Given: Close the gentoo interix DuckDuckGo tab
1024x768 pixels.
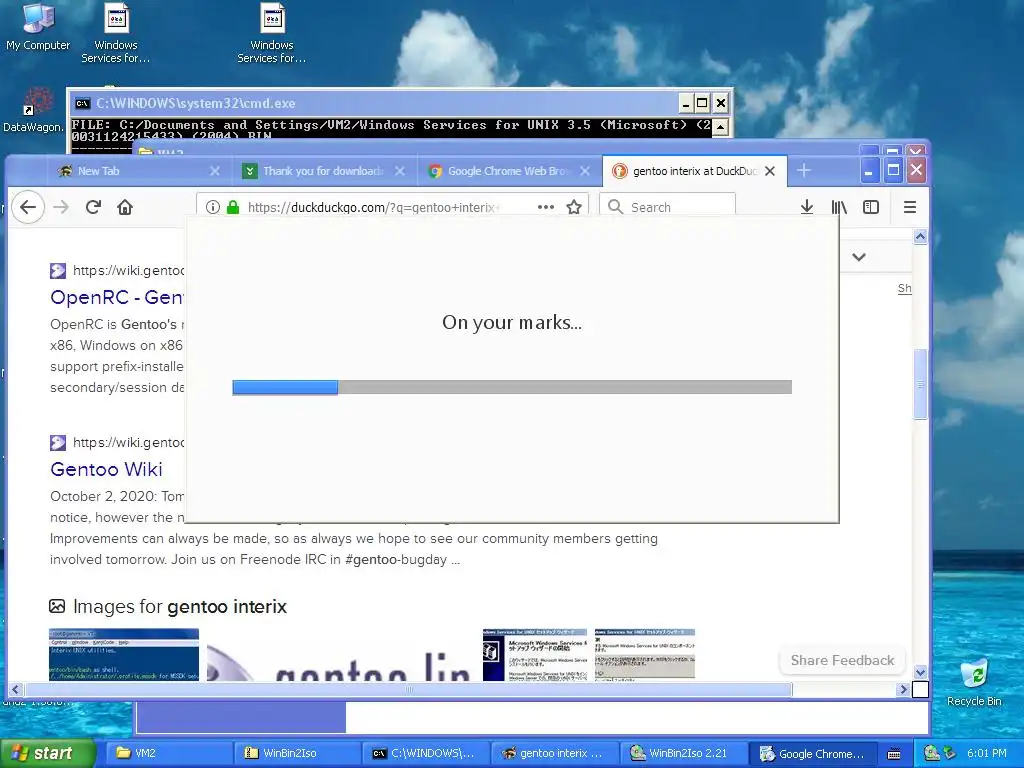Looking at the screenshot, I should [770, 170].
